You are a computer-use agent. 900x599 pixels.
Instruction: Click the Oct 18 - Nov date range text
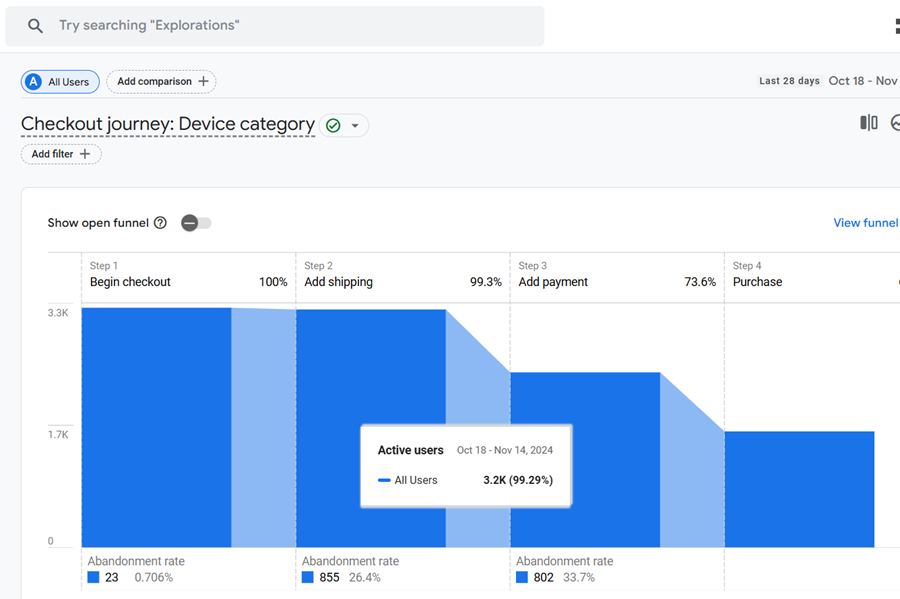coord(863,81)
